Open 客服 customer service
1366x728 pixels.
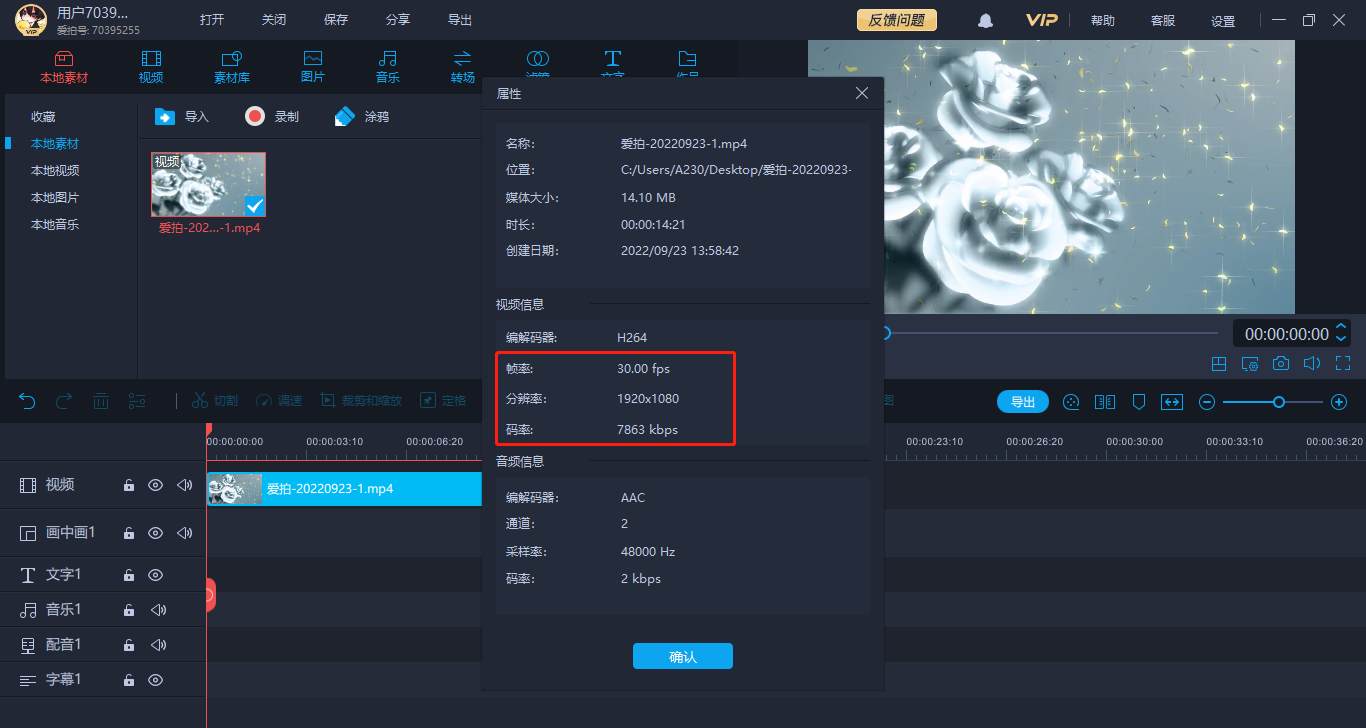coord(1163,20)
